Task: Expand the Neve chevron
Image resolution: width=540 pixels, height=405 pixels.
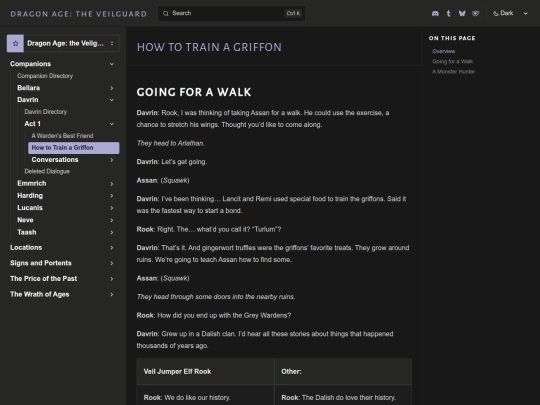Action: 112,220
